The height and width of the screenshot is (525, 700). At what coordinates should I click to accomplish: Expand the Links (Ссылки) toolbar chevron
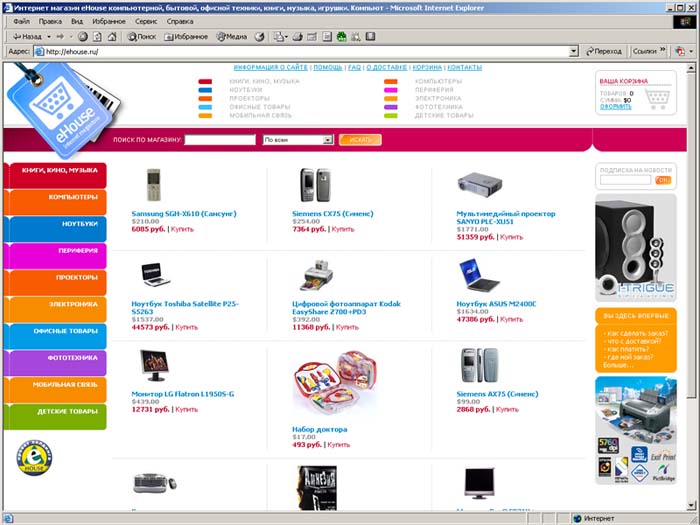click(x=663, y=50)
